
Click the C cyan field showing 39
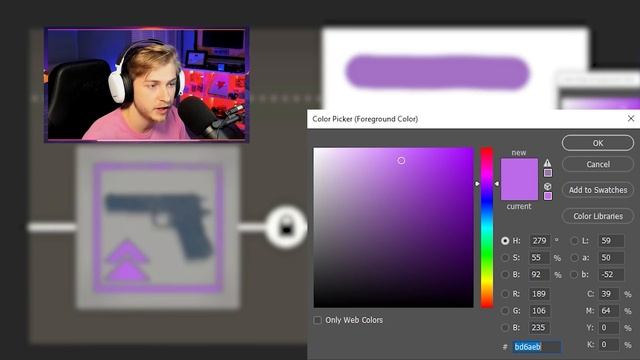tap(609, 294)
